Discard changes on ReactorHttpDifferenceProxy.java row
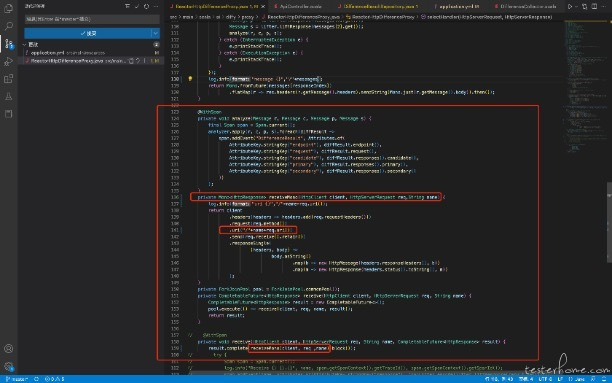612x383 pixels. tap(138, 61)
